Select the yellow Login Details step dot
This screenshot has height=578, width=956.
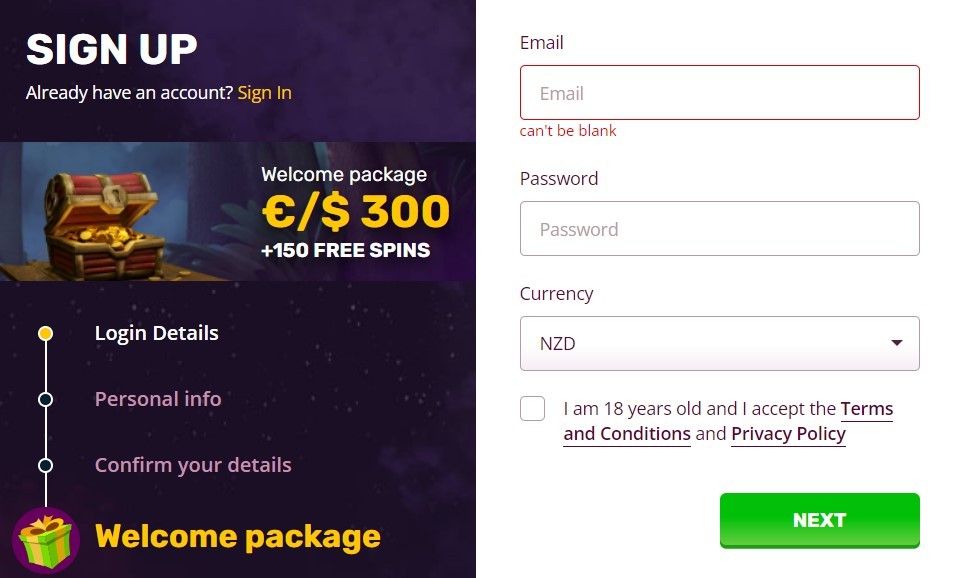[45, 334]
